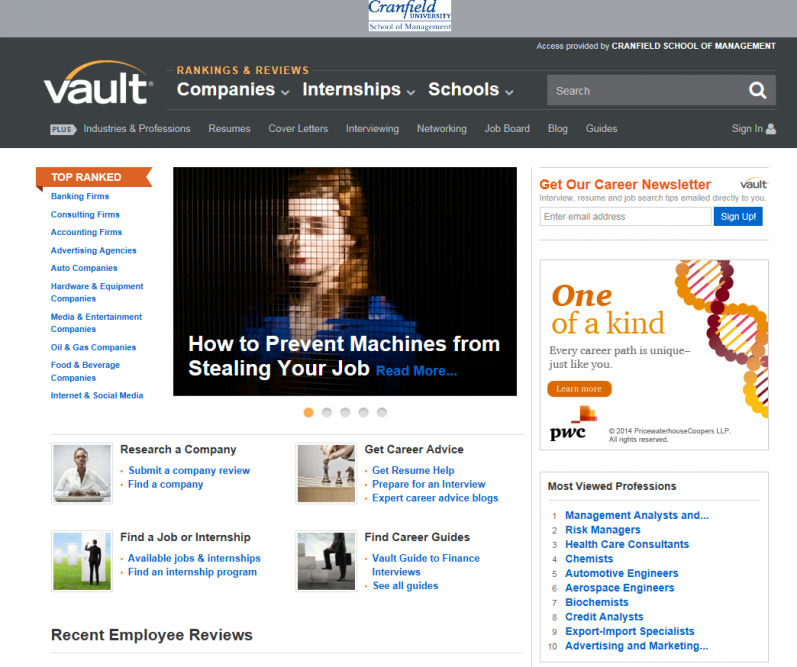Viewport: 797px width, 667px height.
Task: Open the Job Board nav item
Action: 507,129
